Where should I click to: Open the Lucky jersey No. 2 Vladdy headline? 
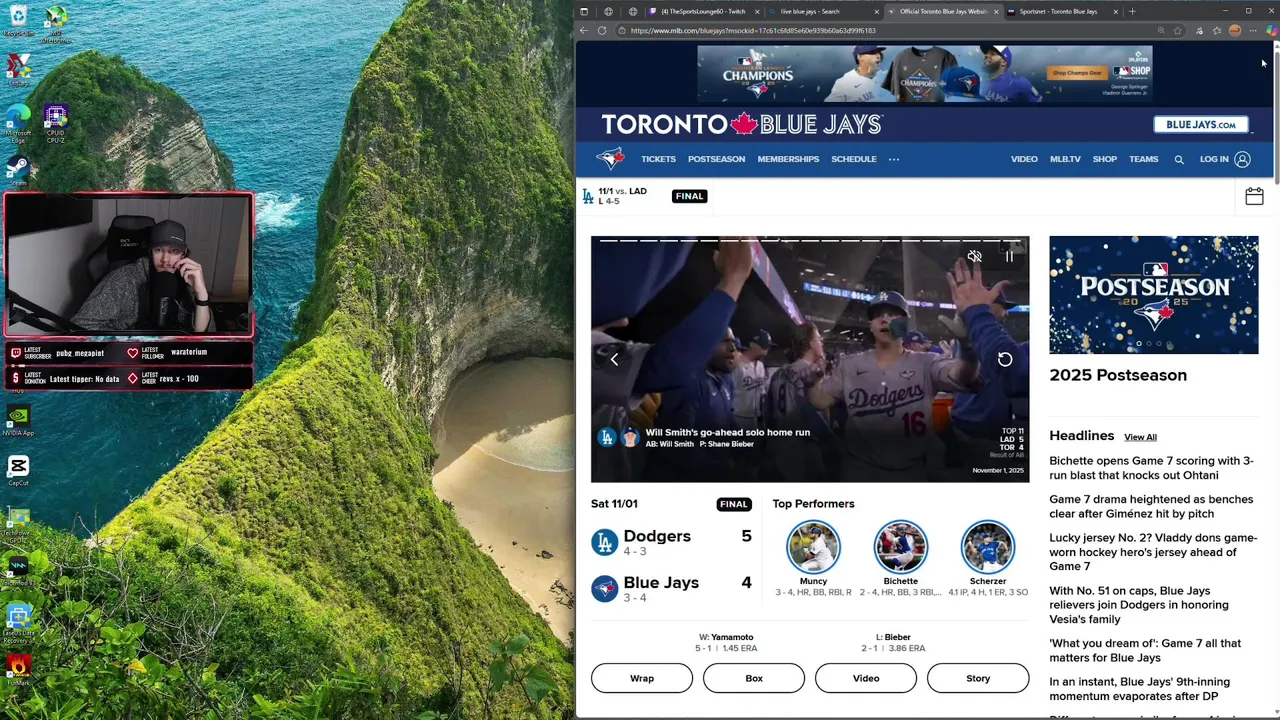[1153, 552]
